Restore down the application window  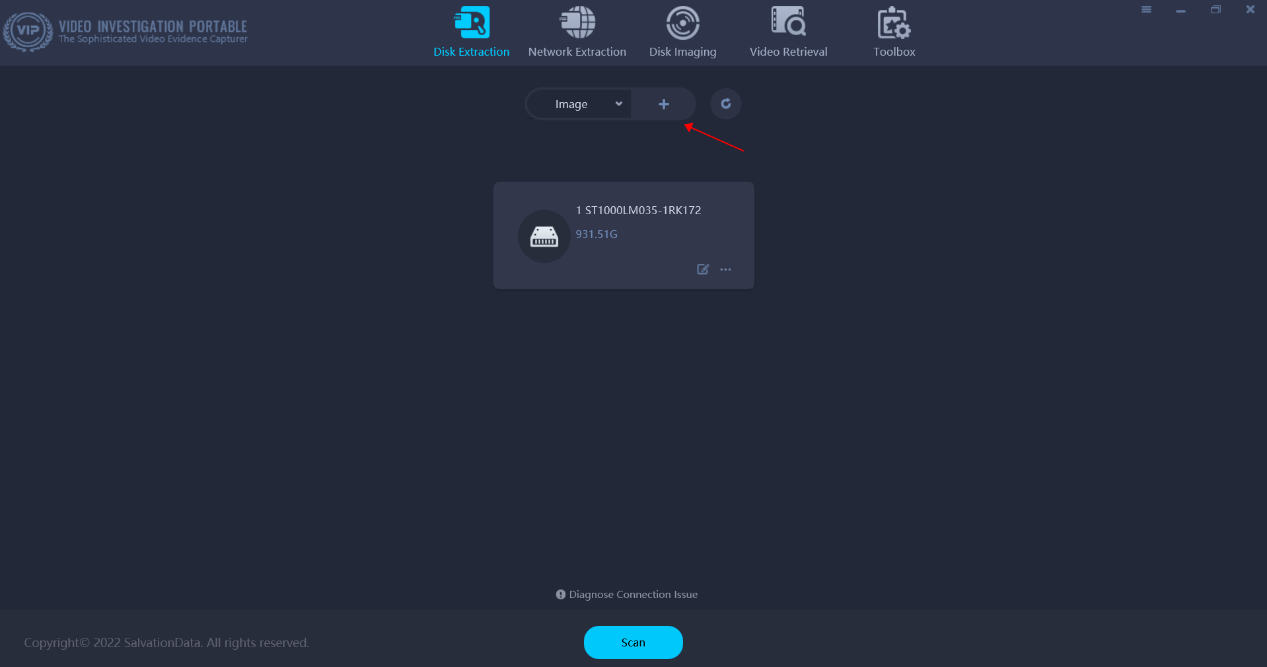[1216, 10]
